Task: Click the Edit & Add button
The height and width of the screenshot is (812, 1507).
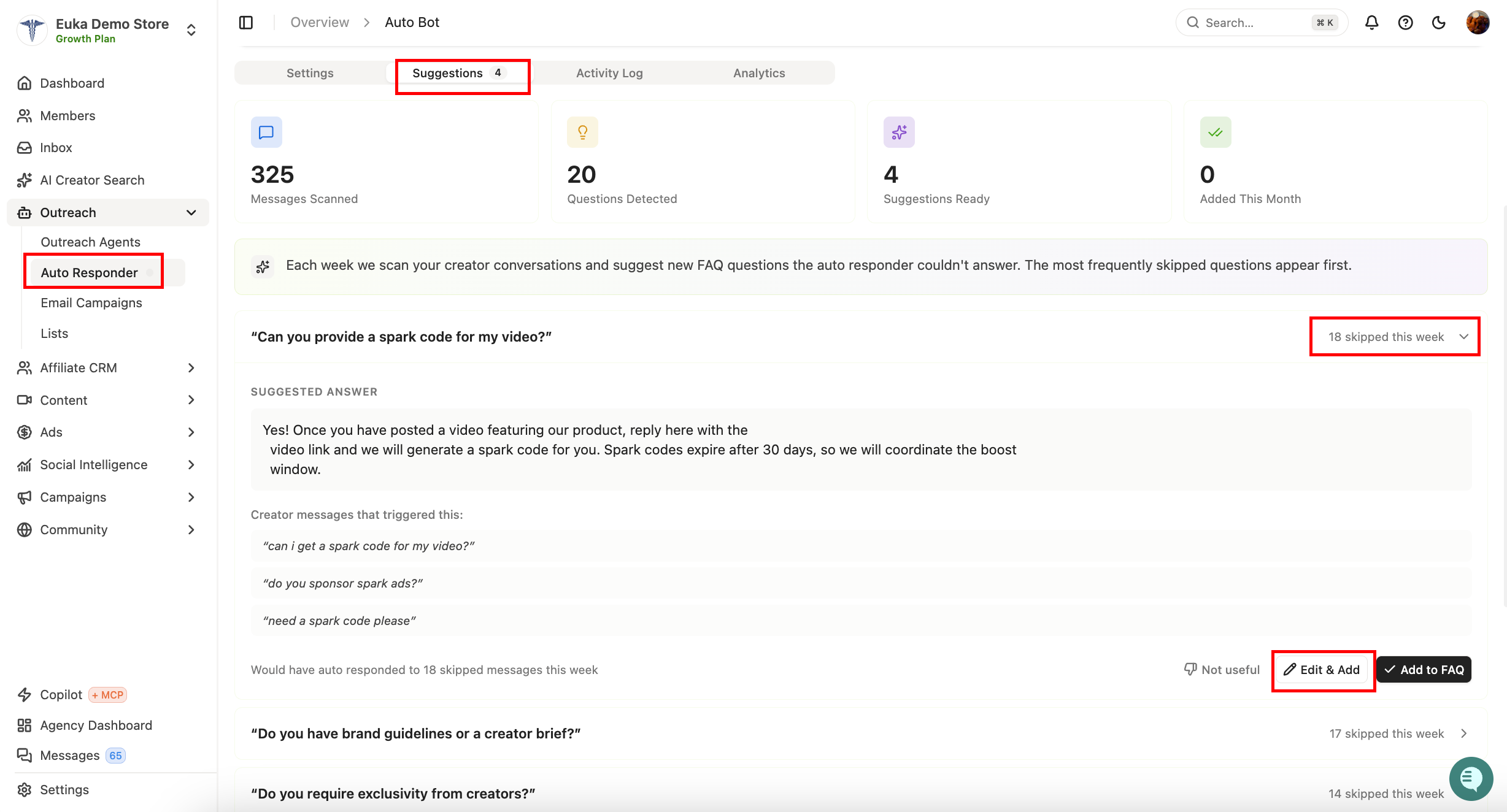Action: 1322,669
